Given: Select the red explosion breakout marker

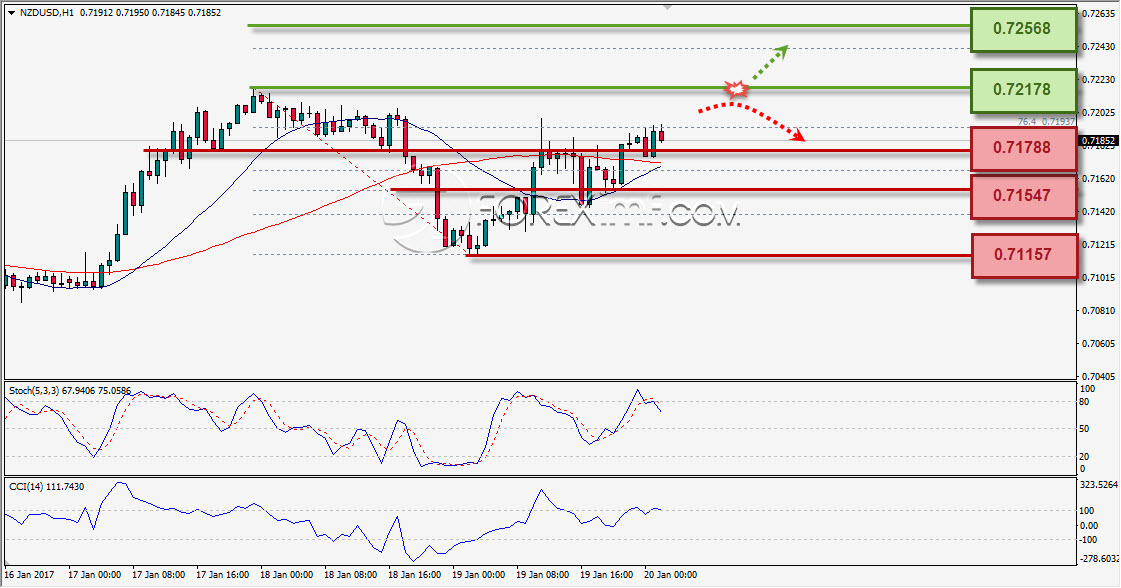Looking at the screenshot, I should pyautogui.click(x=736, y=89).
